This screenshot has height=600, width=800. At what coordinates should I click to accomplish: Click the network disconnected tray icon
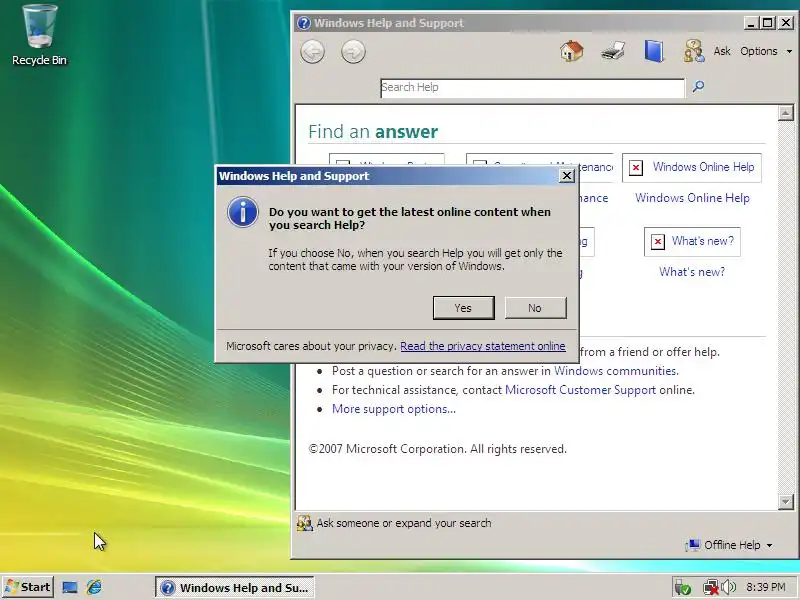tap(710, 587)
